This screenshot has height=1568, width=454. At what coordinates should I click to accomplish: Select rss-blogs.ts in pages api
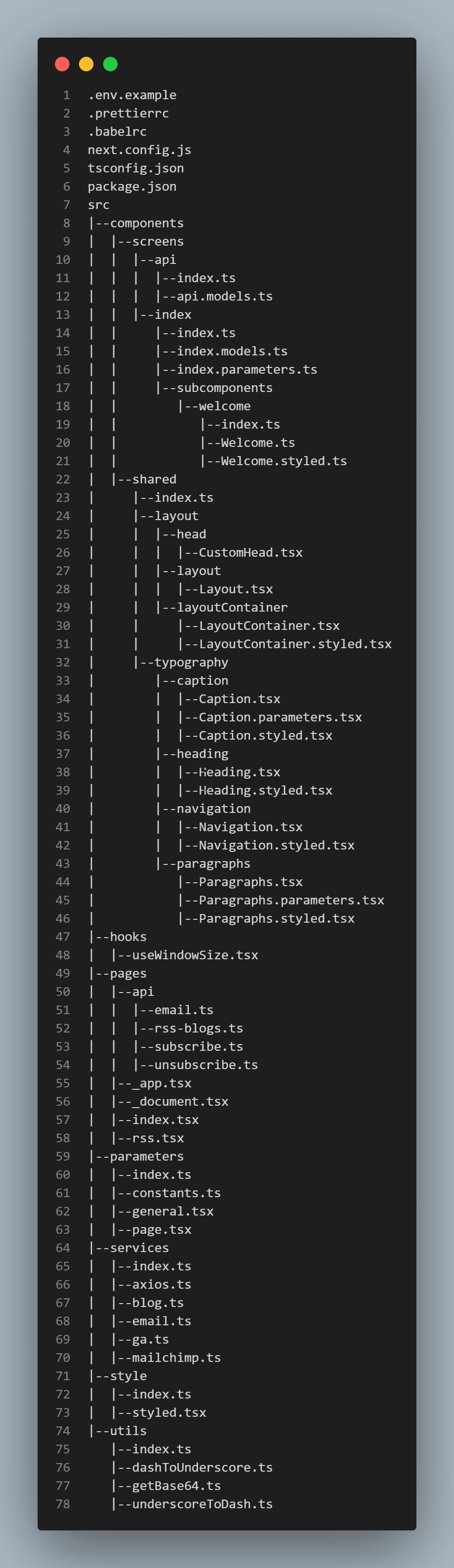(199, 1028)
